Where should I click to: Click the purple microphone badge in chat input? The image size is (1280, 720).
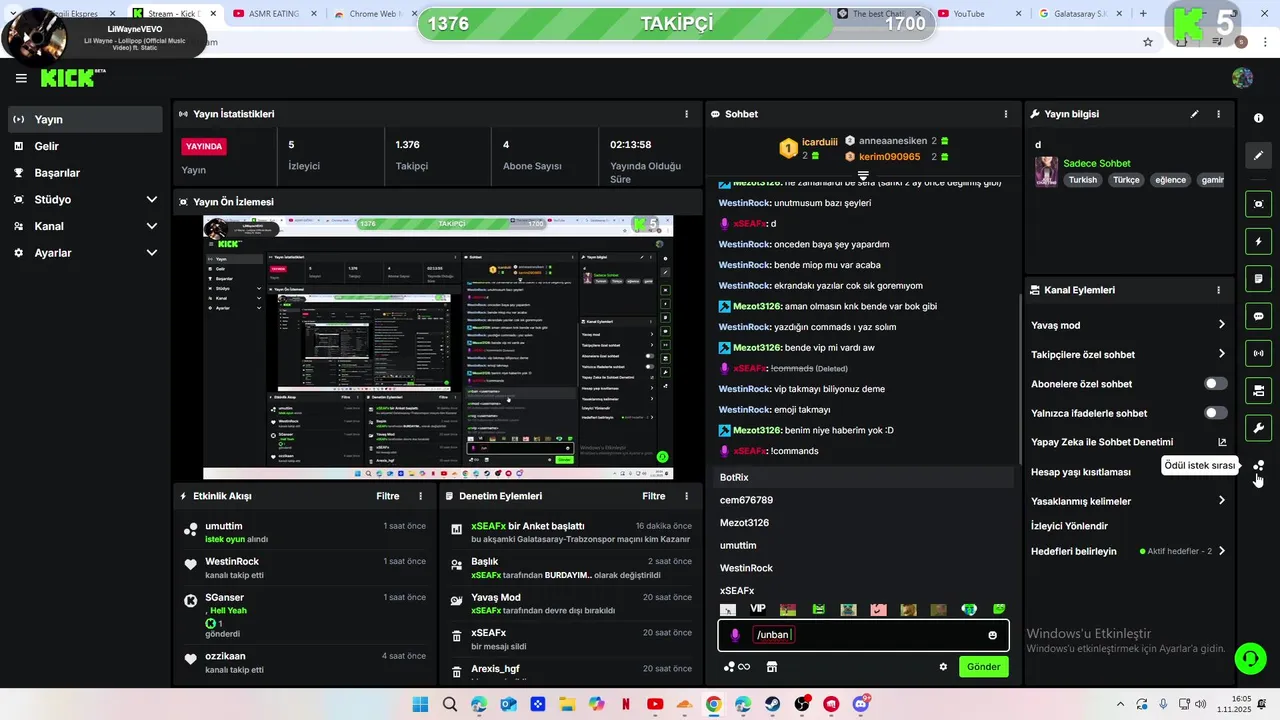click(x=735, y=635)
